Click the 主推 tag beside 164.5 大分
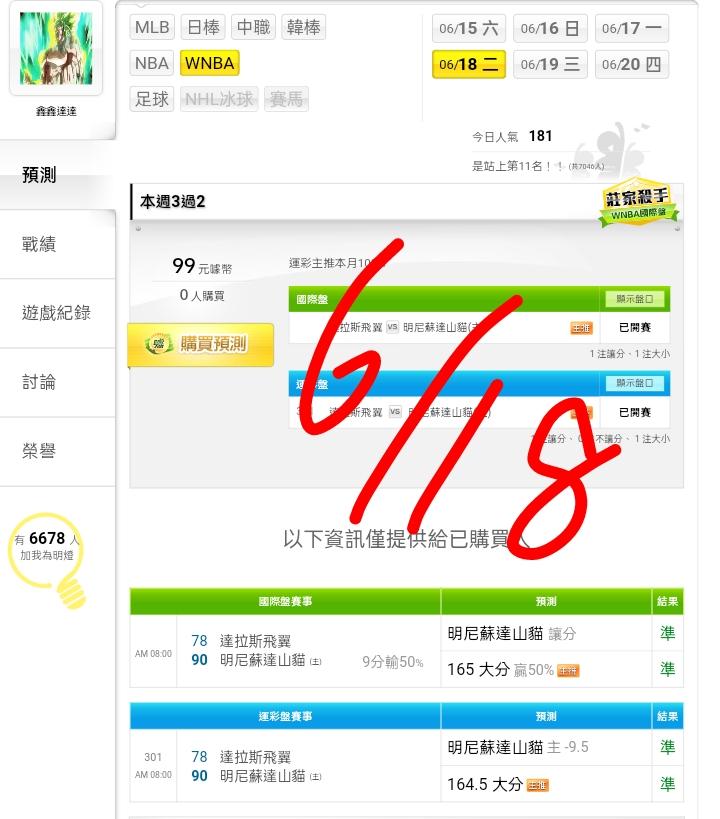720x819 pixels. pyautogui.click(x=538, y=785)
